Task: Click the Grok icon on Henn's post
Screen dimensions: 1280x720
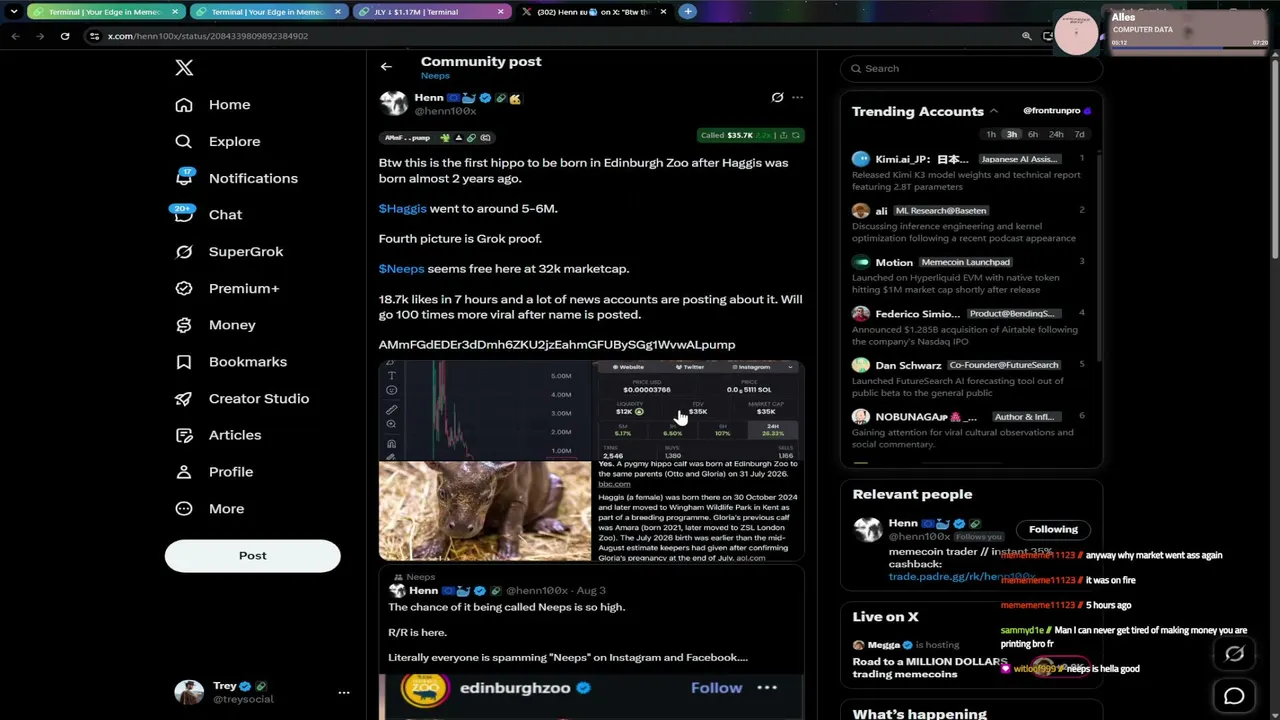Action: 777,98
